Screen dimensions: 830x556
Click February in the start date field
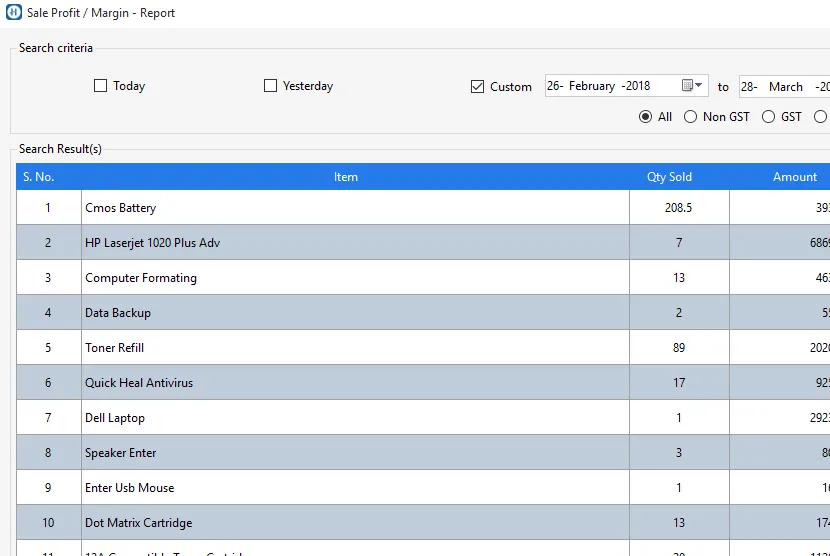(592, 86)
